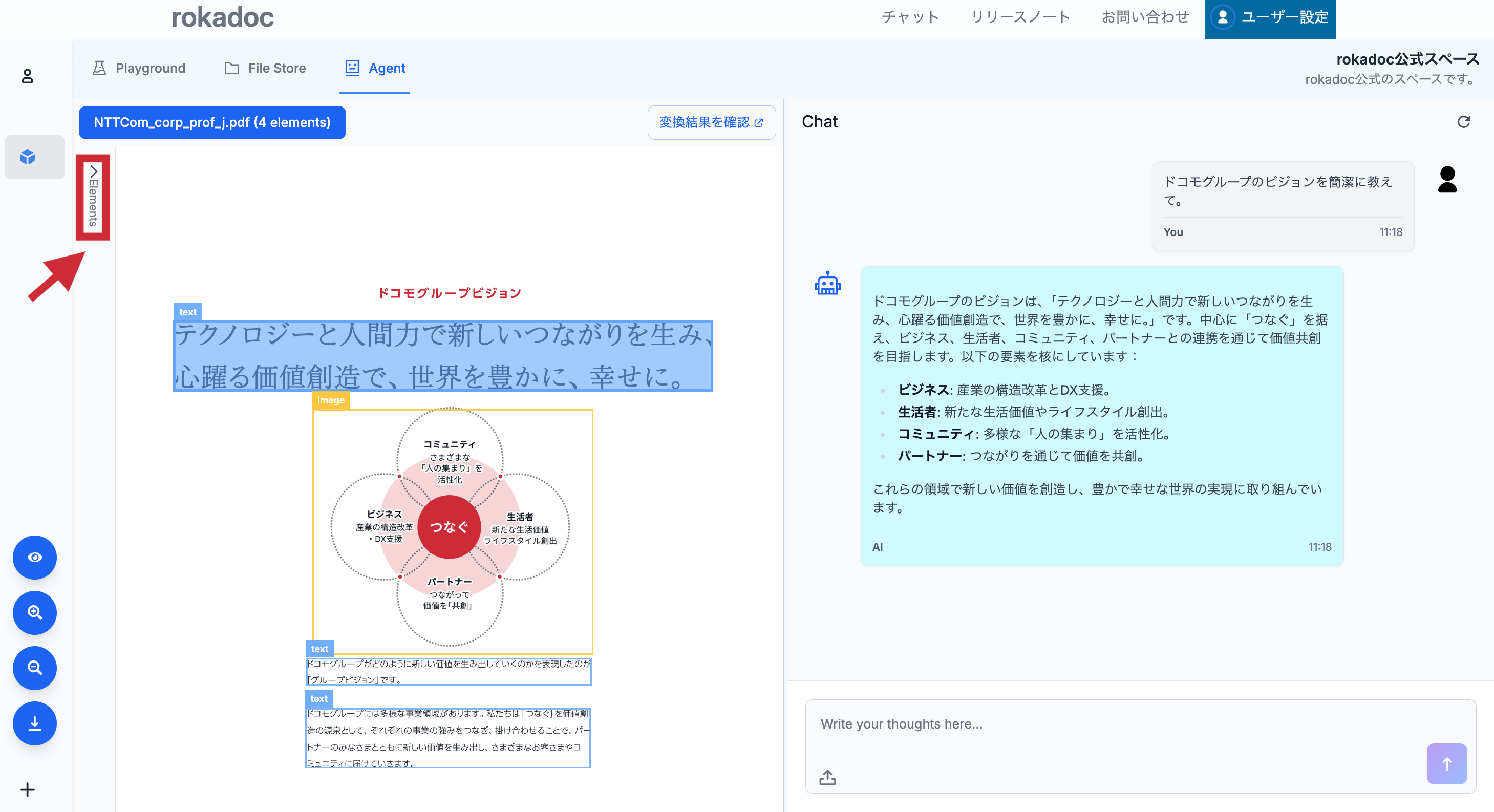
Task: Click the rokadoc logo
Action: 223,17
